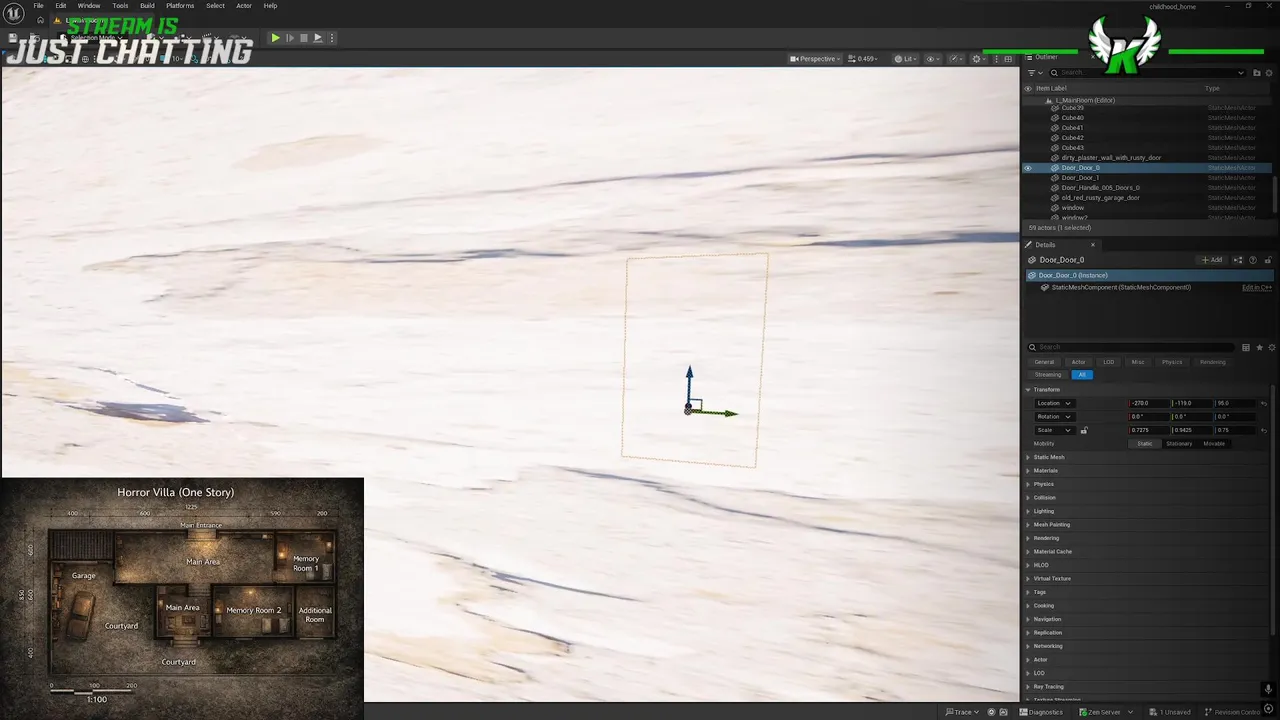Filter Details by LOD category

[x=1108, y=362]
